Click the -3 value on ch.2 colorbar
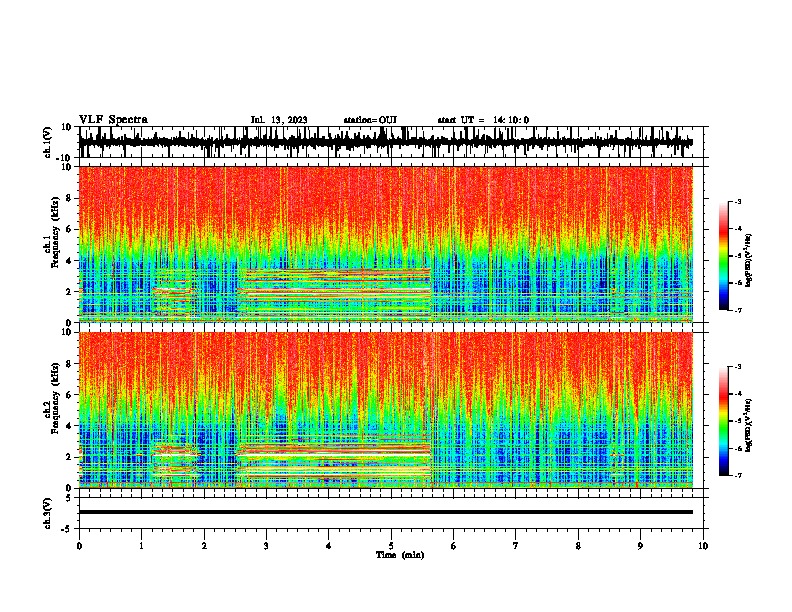This screenshot has height=612, width=792. click(737, 367)
